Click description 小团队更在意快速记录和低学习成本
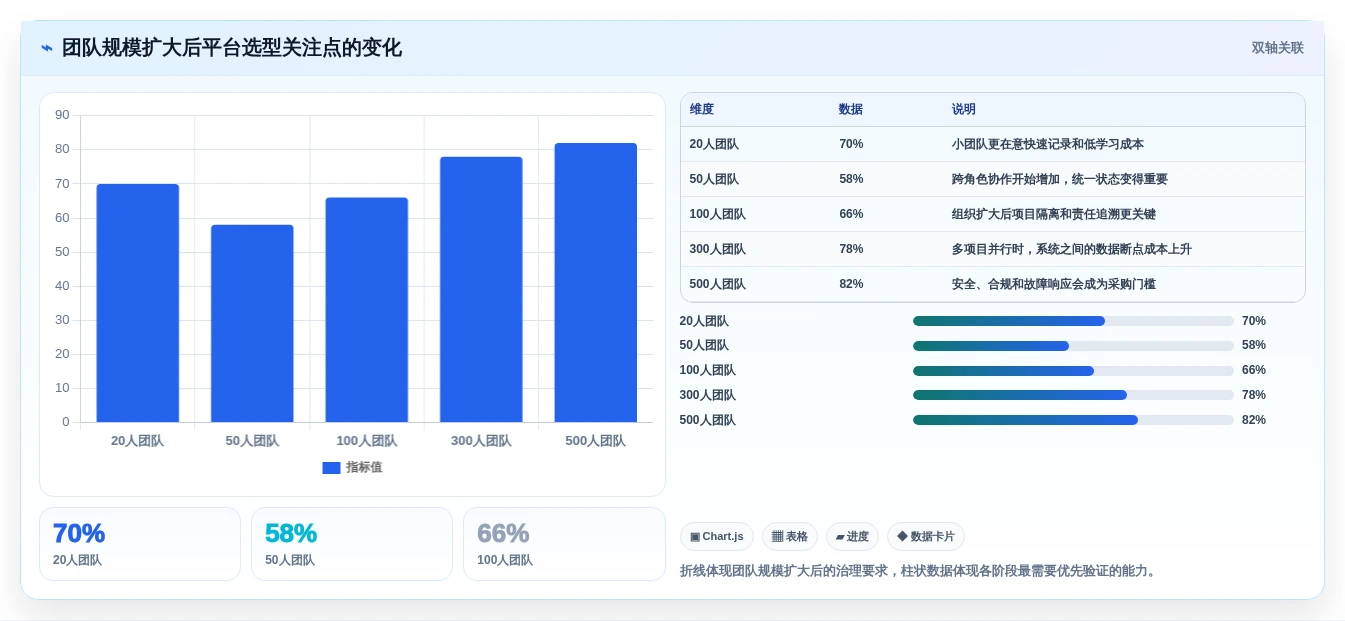The image size is (1345, 621). 1048,145
